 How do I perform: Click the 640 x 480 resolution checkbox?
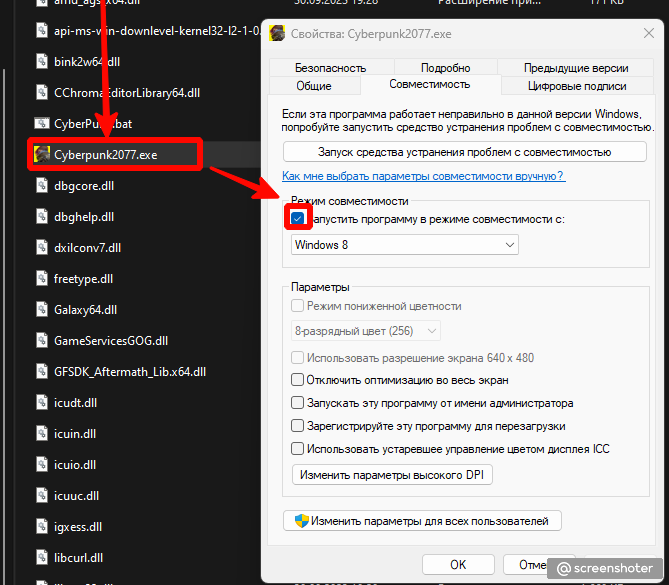(297, 358)
